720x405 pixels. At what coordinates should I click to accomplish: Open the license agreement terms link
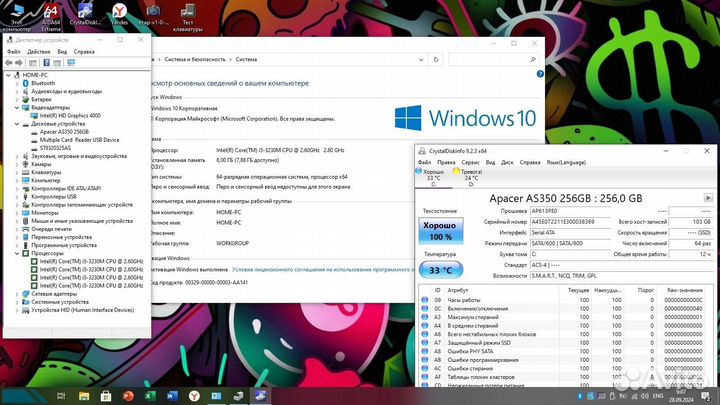pyautogui.click(x=322, y=270)
